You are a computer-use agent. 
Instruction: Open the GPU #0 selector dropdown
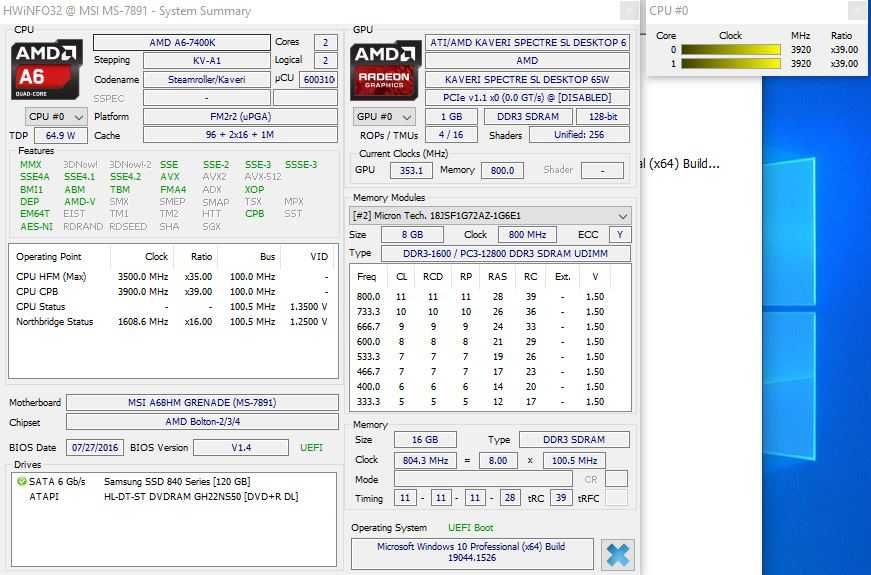[384, 117]
